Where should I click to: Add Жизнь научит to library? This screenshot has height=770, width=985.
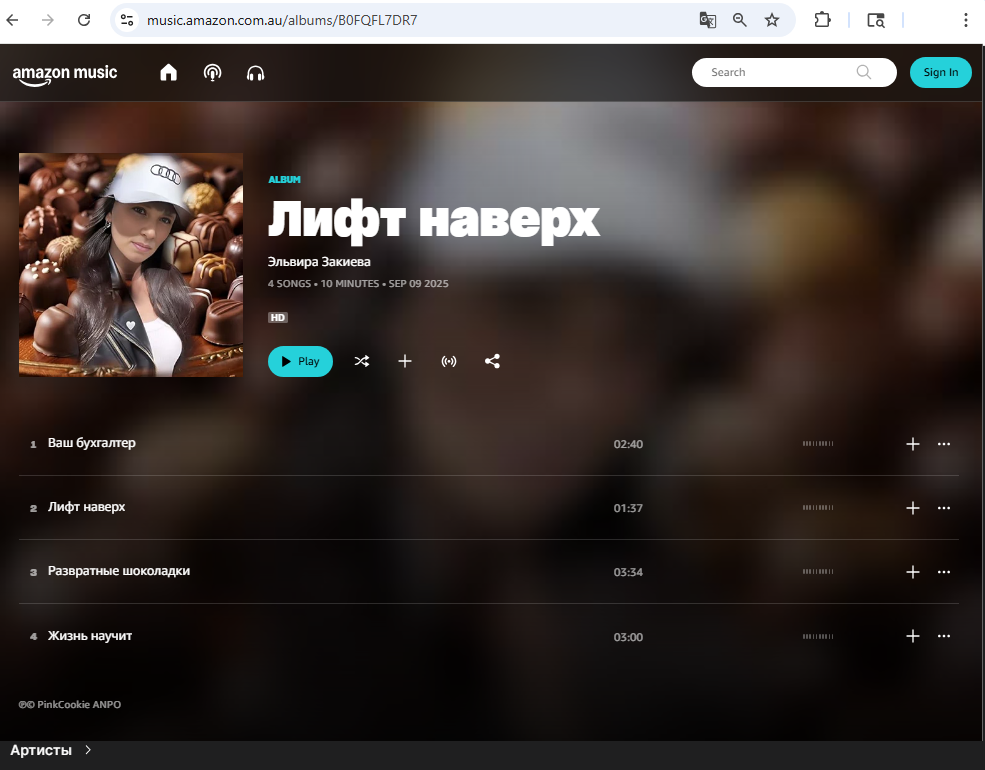pos(913,636)
